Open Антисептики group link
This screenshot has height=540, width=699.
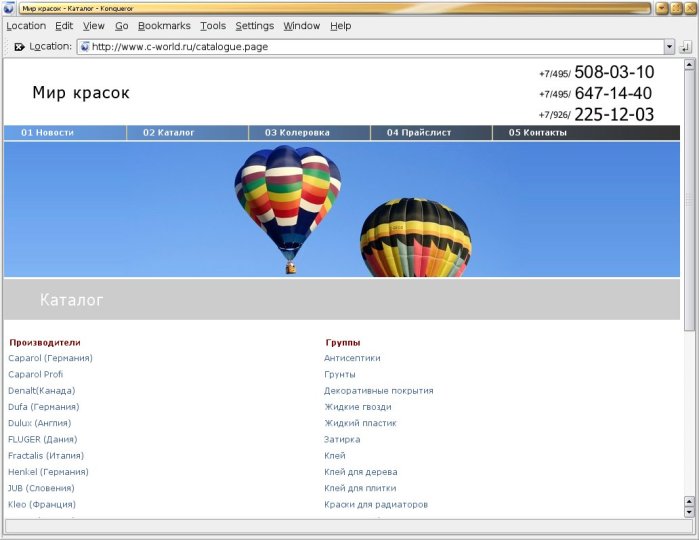(352, 358)
